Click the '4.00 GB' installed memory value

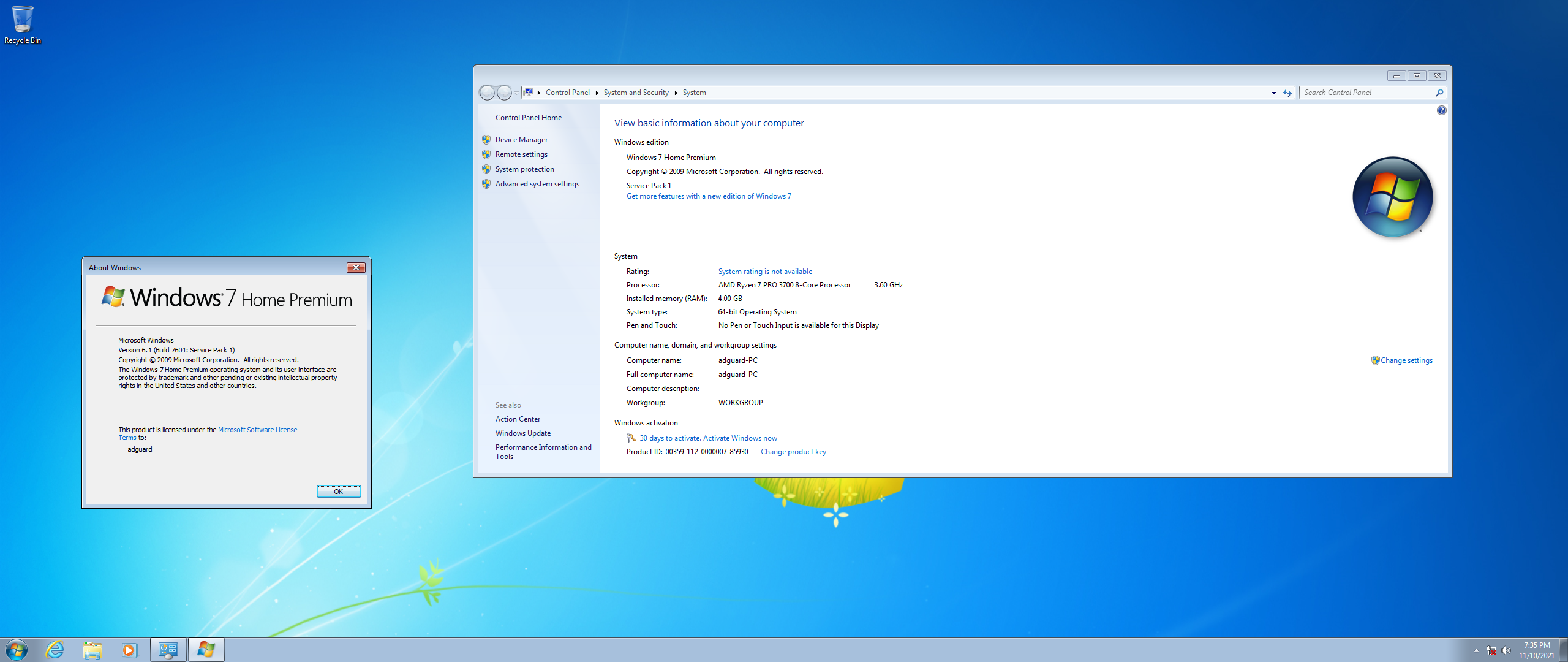(x=729, y=299)
